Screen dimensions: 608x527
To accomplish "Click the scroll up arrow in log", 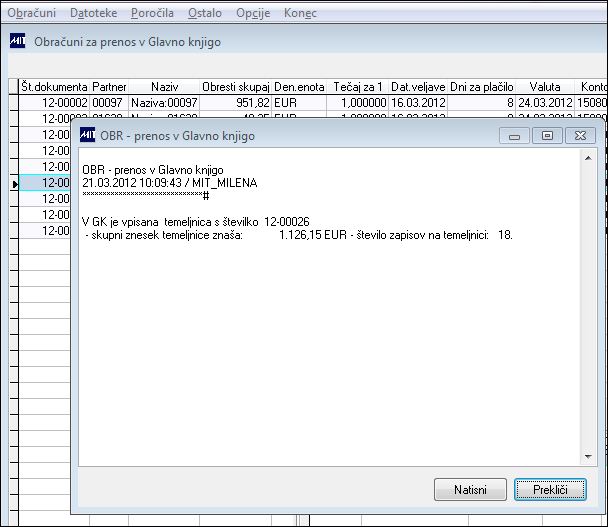I will 588,158.
